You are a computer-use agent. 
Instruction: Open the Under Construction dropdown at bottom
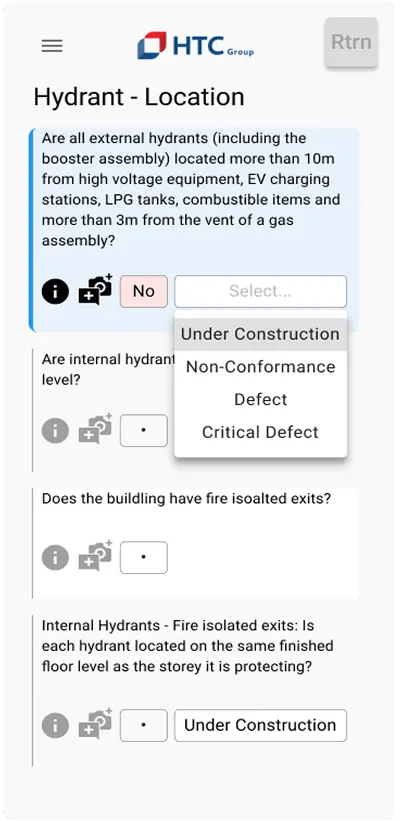[260, 725]
